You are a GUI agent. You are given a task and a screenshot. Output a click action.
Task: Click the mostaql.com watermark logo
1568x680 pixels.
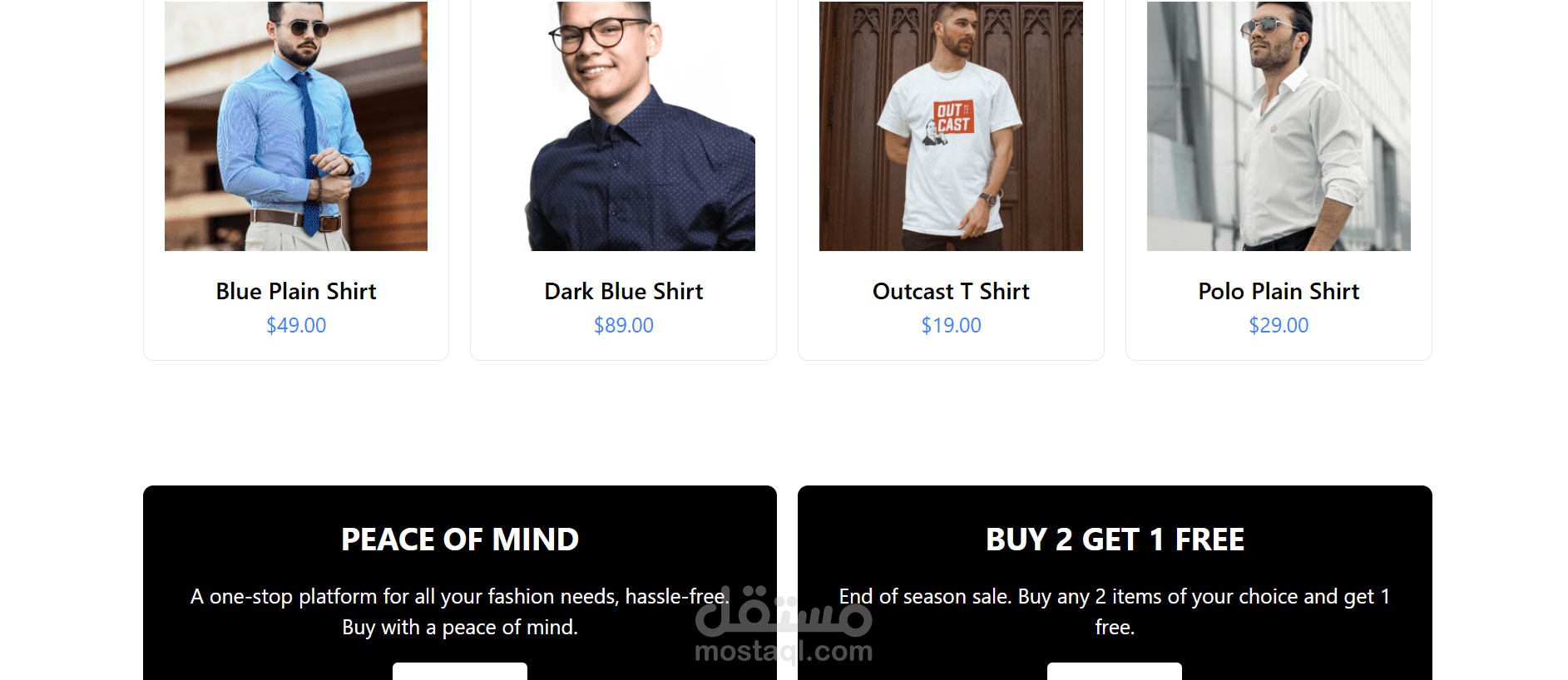pyautogui.click(x=784, y=624)
